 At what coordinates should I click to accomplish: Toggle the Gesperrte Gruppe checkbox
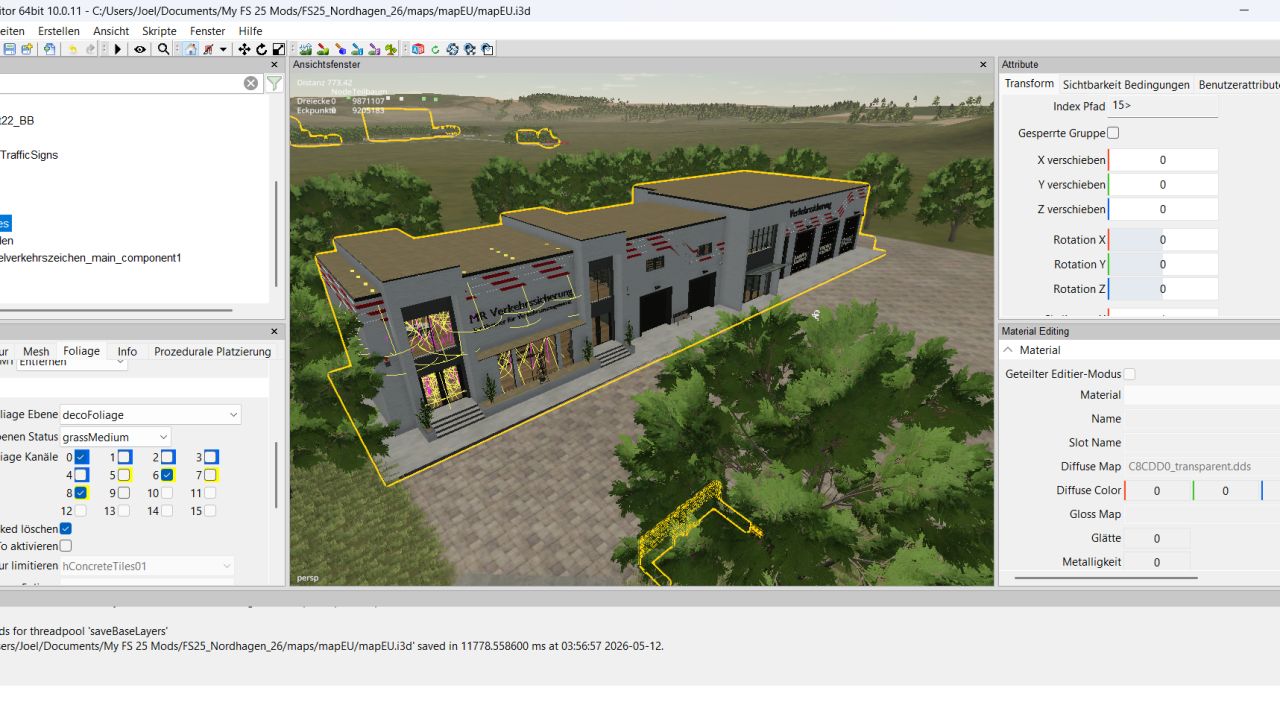1113,133
